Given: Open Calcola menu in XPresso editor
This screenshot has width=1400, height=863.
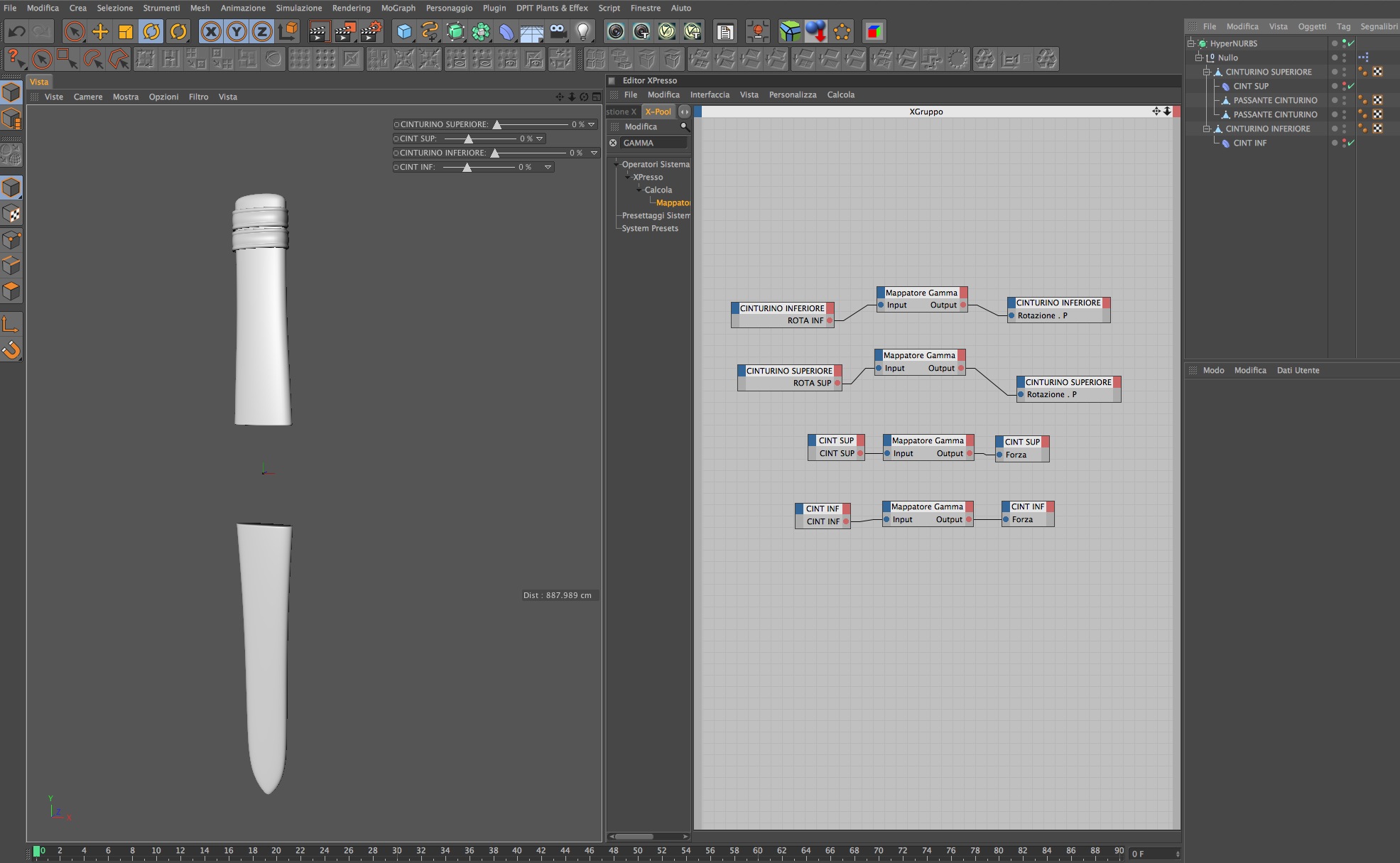Looking at the screenshot, I should [840, 94].
